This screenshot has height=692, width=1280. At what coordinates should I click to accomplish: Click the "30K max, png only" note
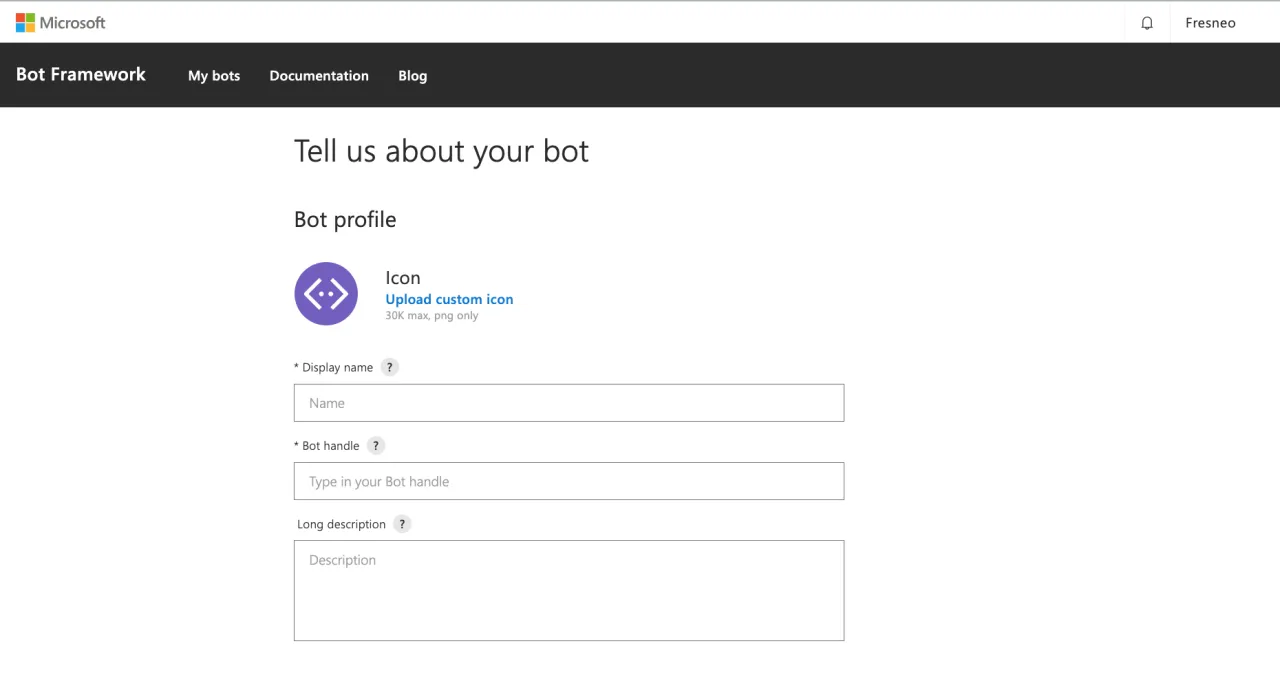coord(432,316)
